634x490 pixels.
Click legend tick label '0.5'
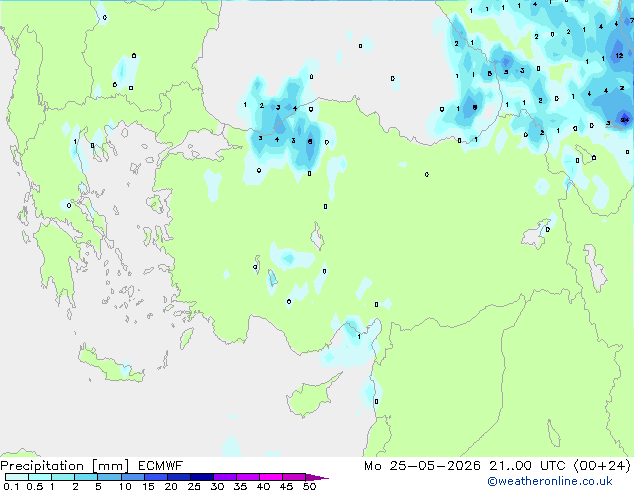coord(35,486)
